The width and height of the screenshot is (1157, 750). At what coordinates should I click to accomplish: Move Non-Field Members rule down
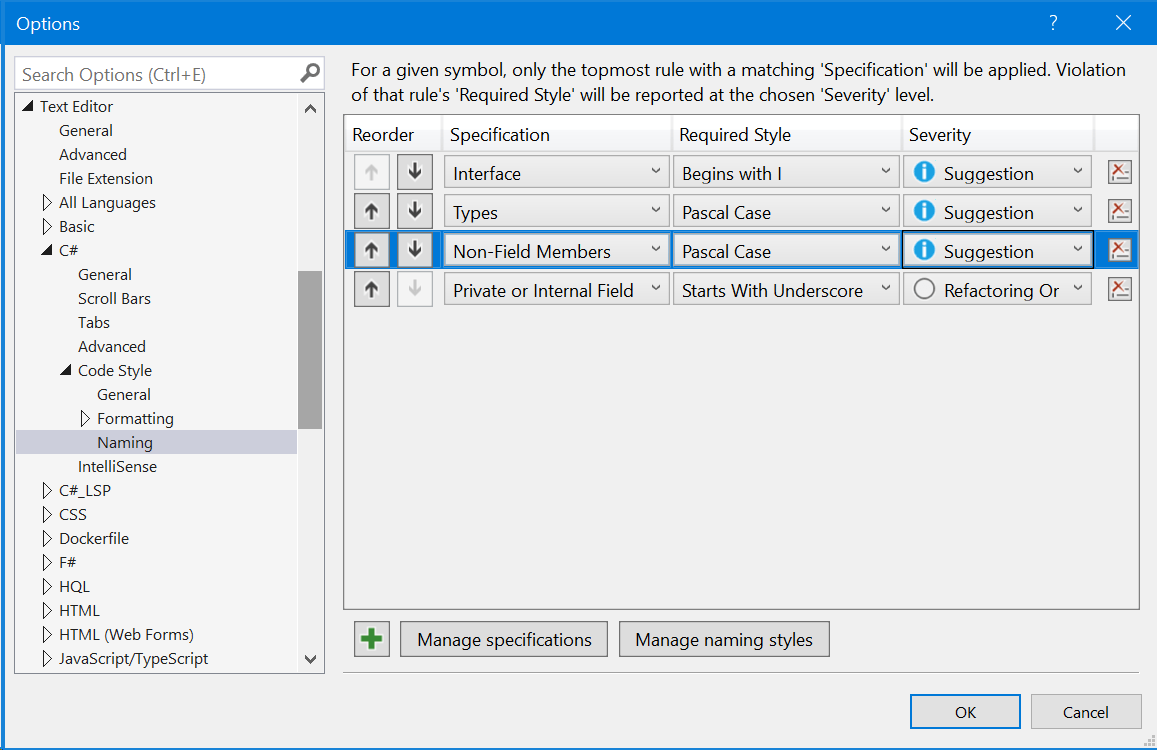coord(415,251)
